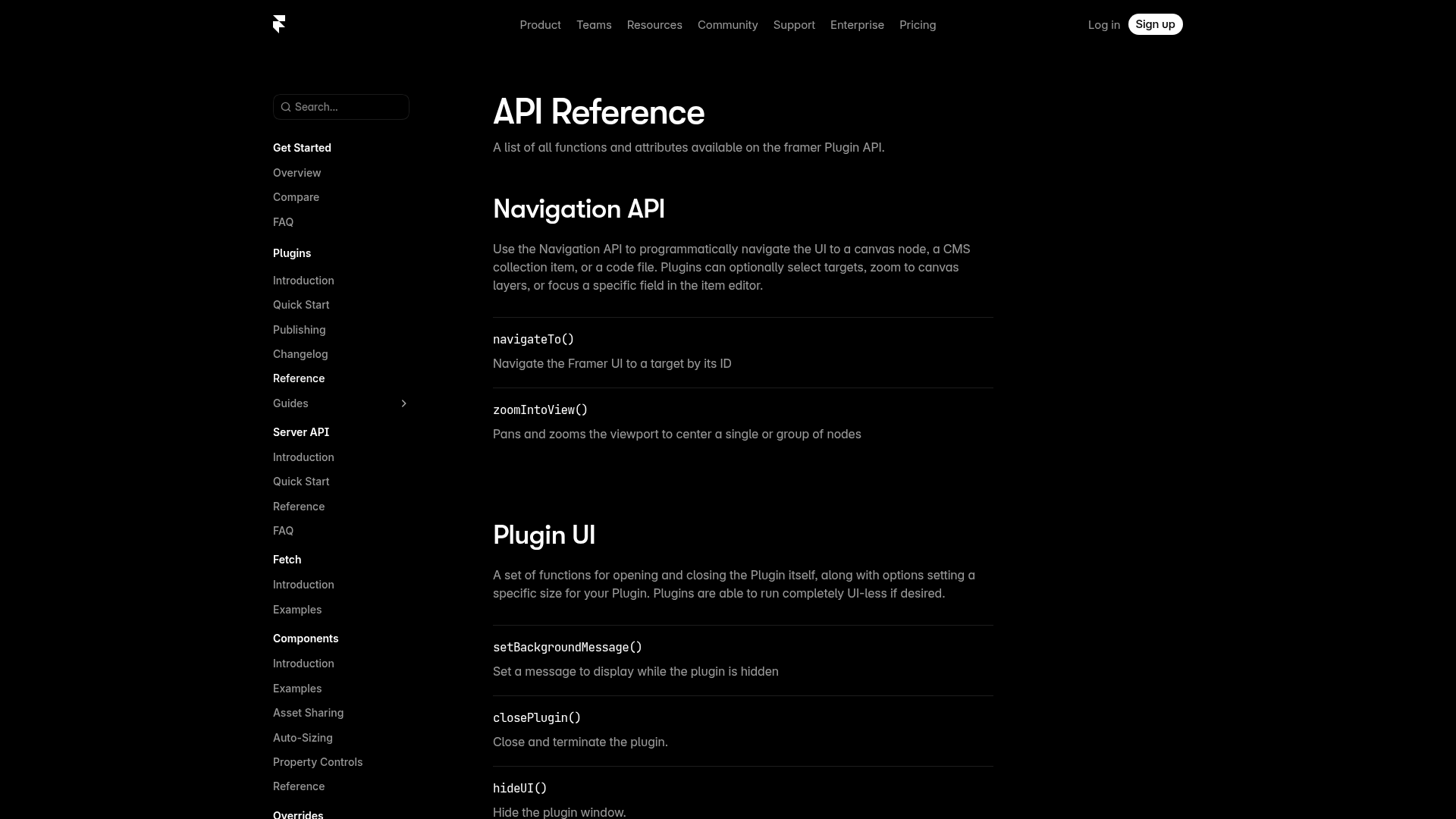Open Introduction under Server API
Screen dimensions: 1456x819
click(x=303, y=457)
